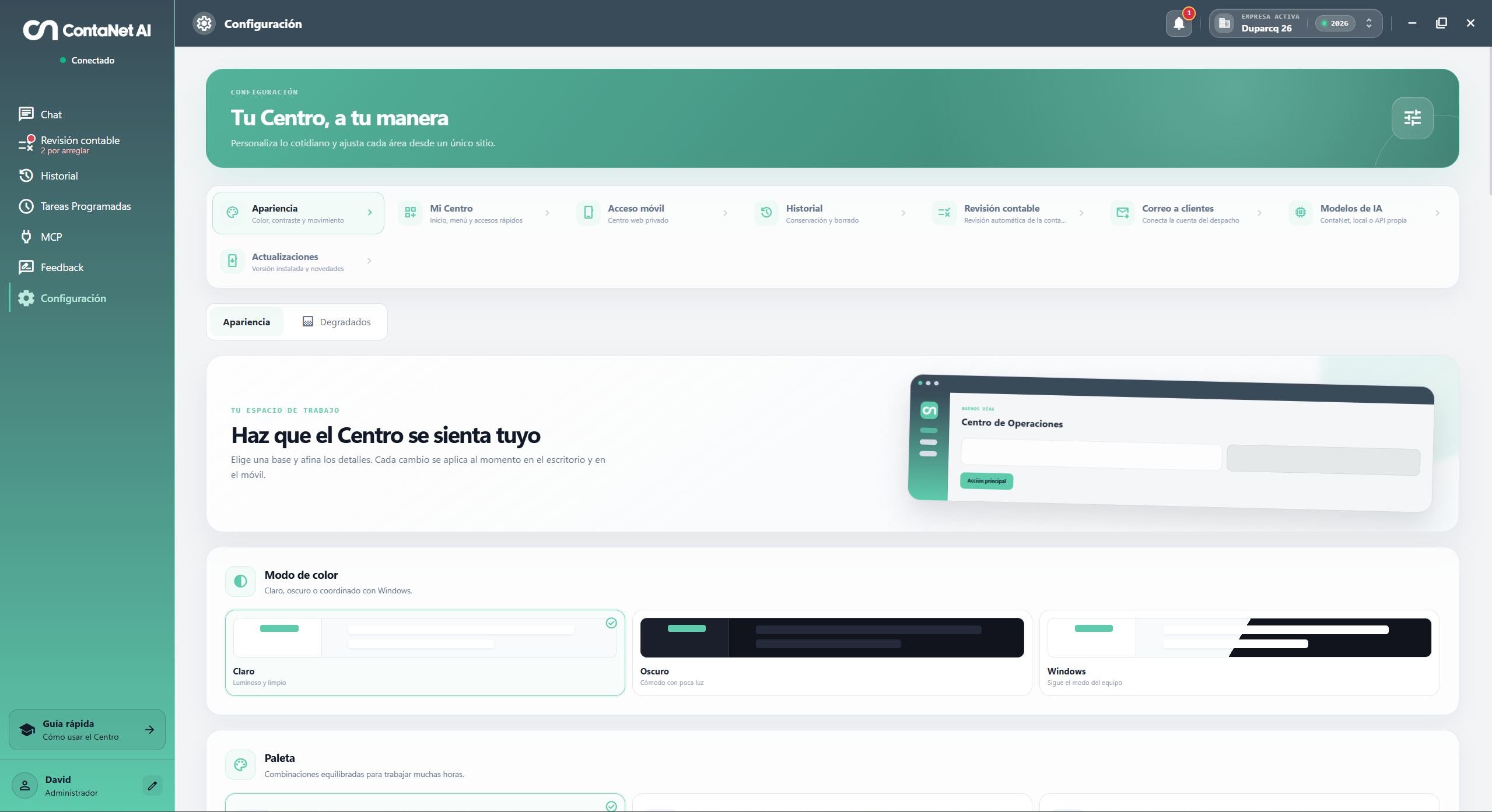Image resolution: width=1492 pixels, height=812 pixels.
Task: Click the Modelos de IA chip icon
Action: tap(1300, 213)
